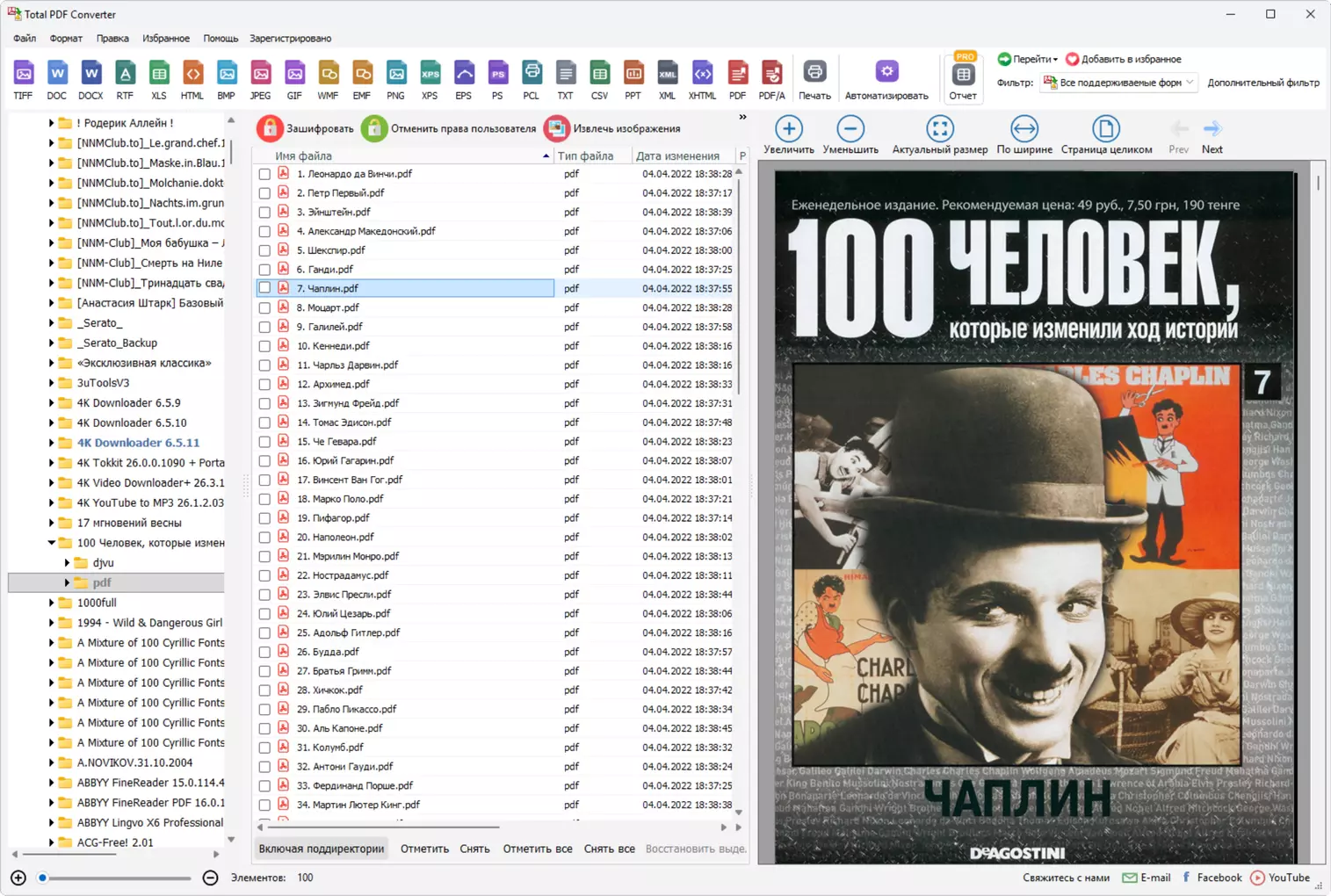
Task: Select XLS conversion icon
Action: point(159,80)
